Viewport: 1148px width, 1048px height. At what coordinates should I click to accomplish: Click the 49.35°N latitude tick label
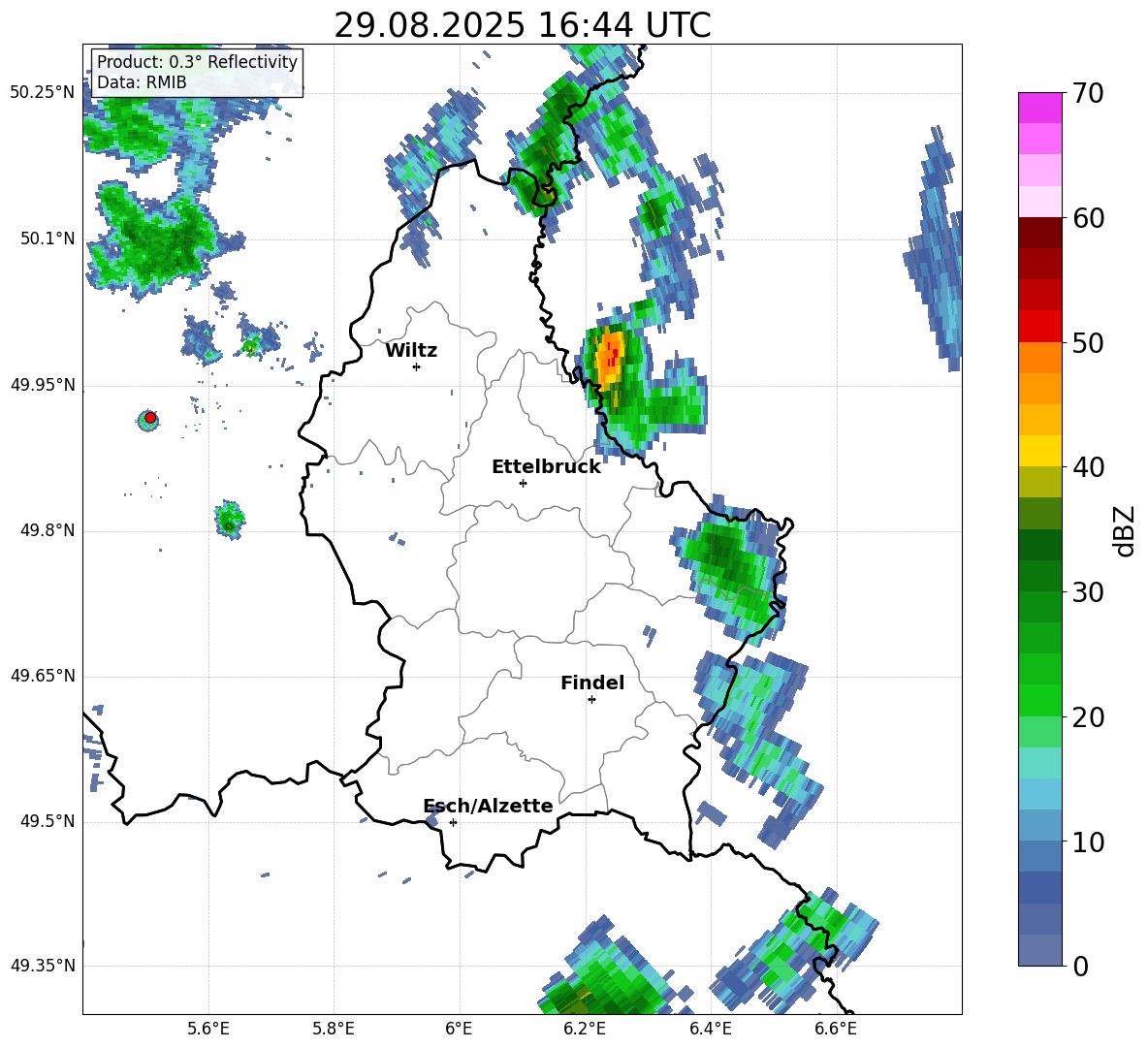43,966
